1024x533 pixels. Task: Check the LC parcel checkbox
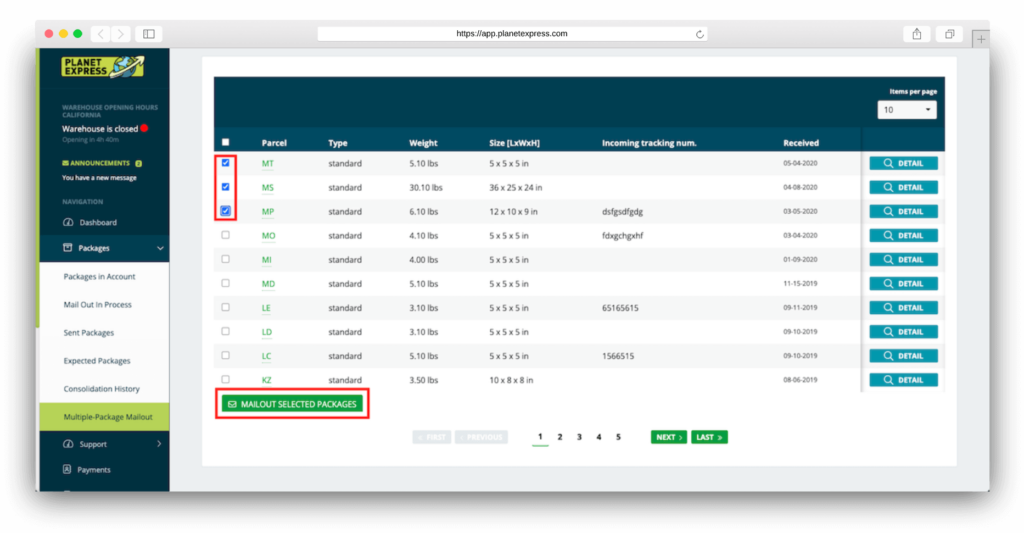[225, 355]
